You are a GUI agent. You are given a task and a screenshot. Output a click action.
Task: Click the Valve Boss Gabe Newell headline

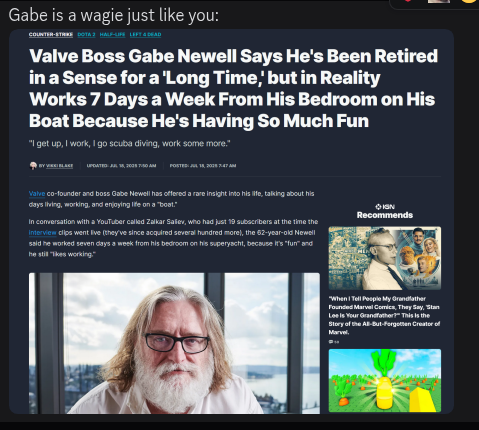pyautogui.click(x=233, y=88)
